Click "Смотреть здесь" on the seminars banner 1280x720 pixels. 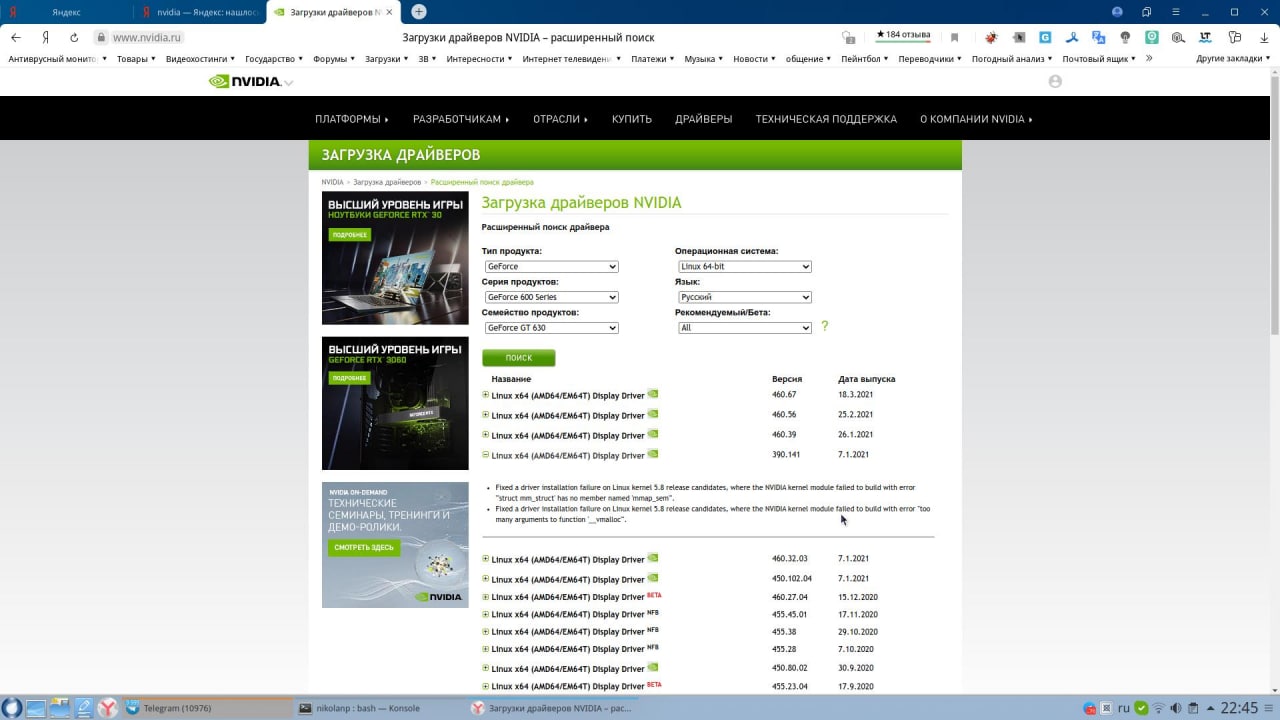coord(364,548)
